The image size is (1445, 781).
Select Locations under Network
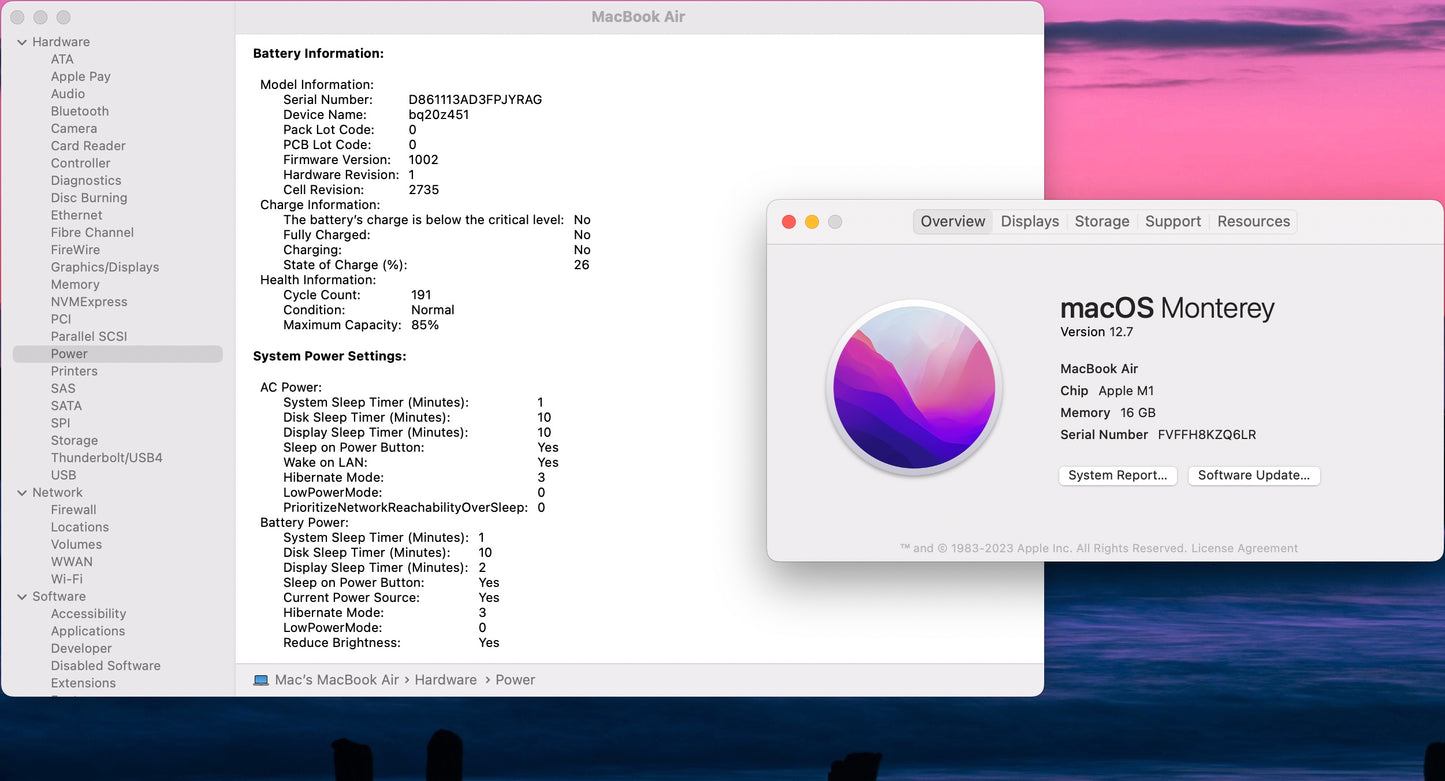click(x=80, y=528)
